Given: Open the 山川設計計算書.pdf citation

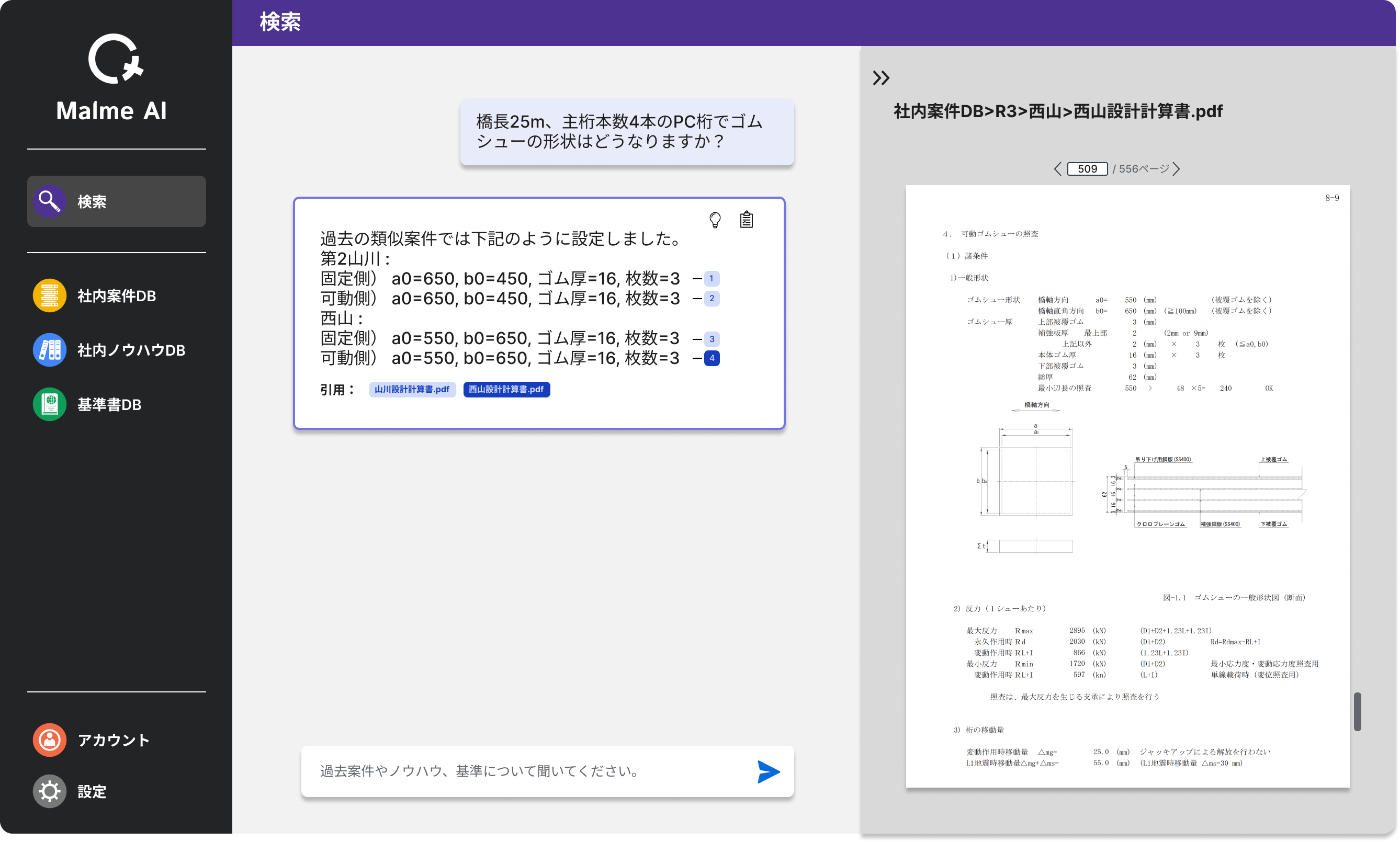Looking at the screenshot, I should point(412,389).
